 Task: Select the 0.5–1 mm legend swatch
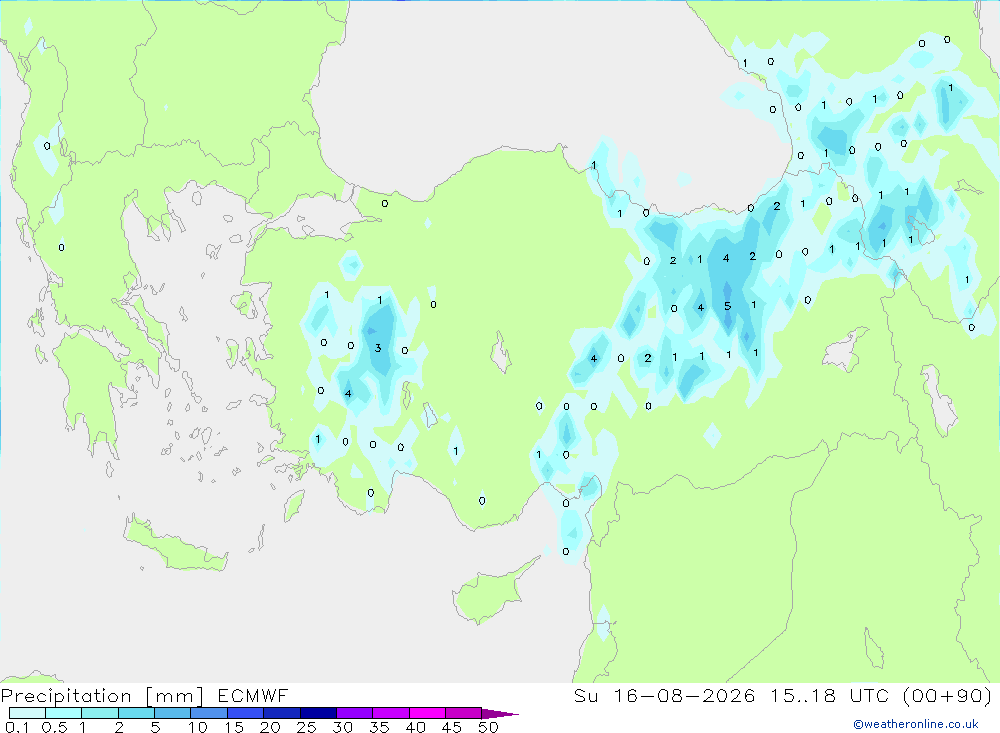point(63,713)
